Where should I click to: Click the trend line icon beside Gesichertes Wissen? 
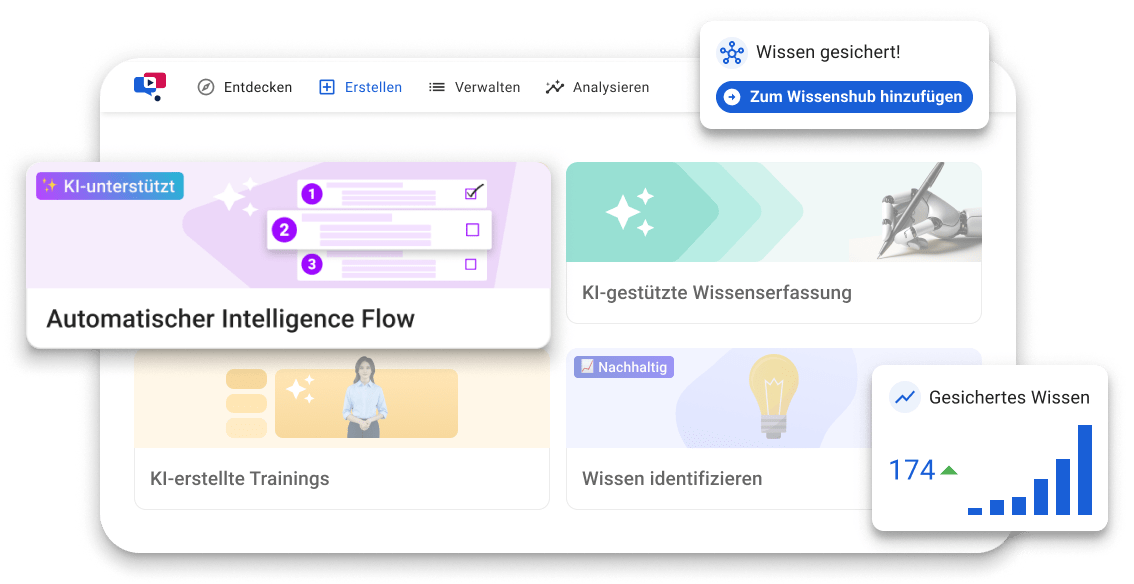pos(904,398)
